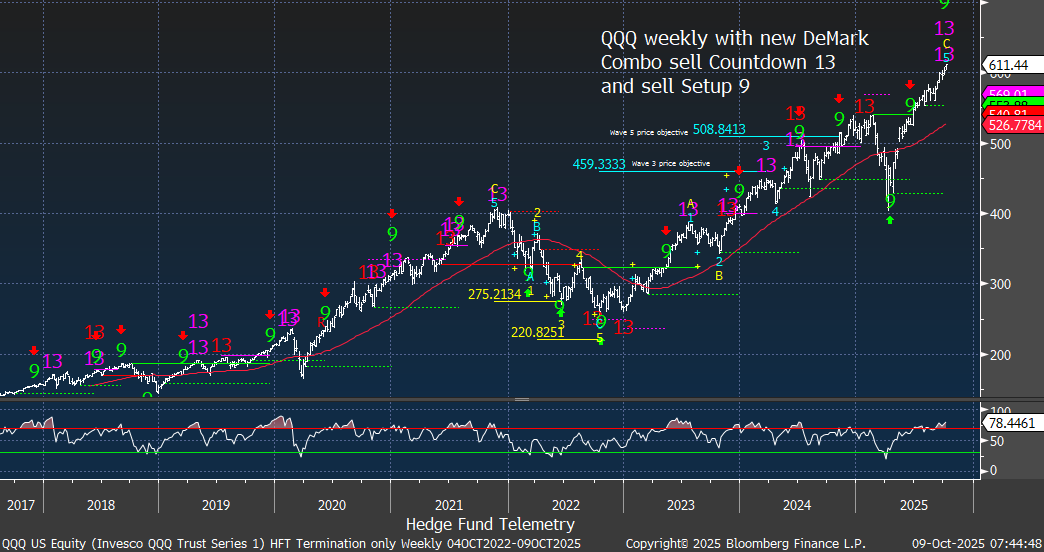Image resolution: width=1044 pixels, height=552 pixels.
Task: Select the white 611.44 current price tag
Action: 1014,65
